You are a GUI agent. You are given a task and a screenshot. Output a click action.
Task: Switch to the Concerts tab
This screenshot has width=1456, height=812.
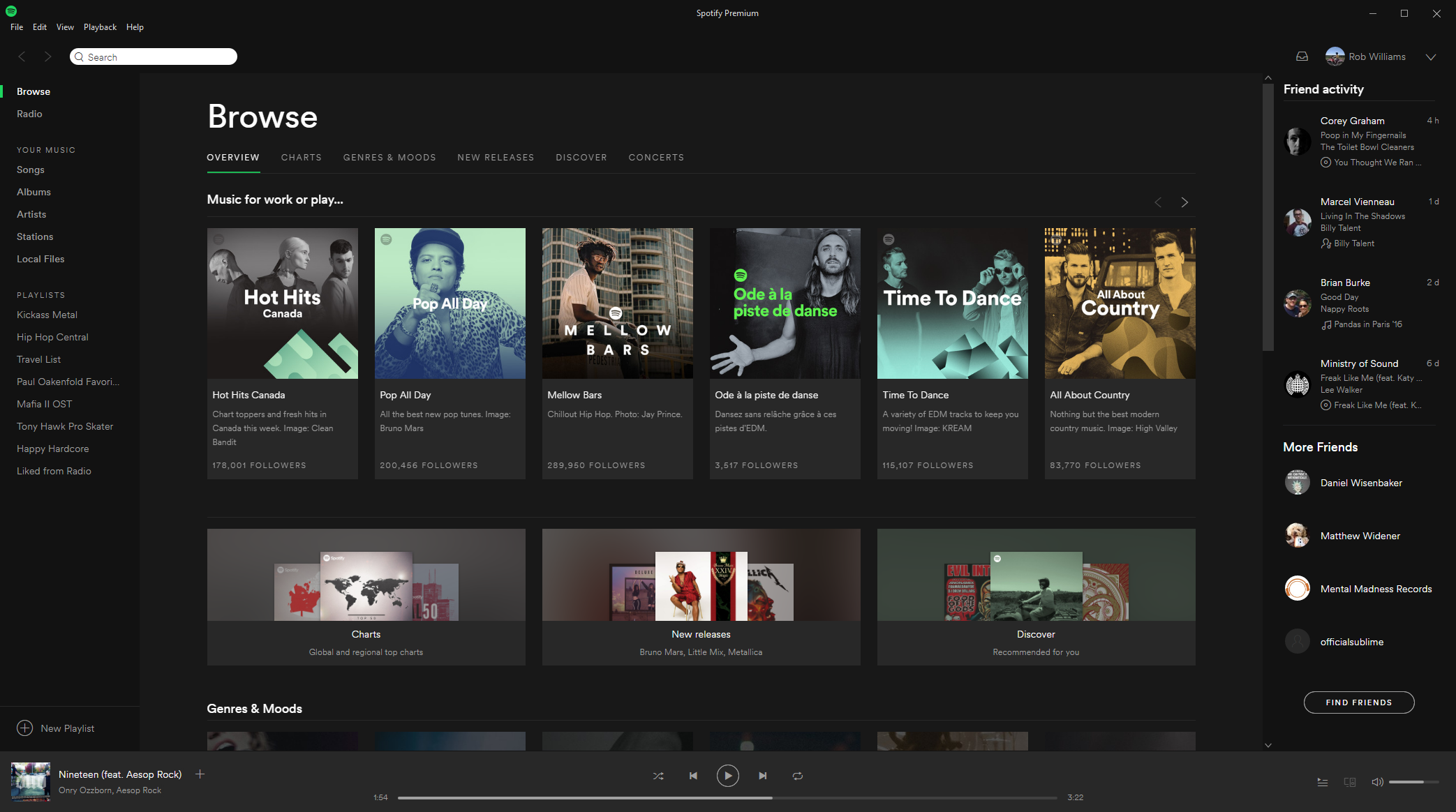[x=656, y=158]
